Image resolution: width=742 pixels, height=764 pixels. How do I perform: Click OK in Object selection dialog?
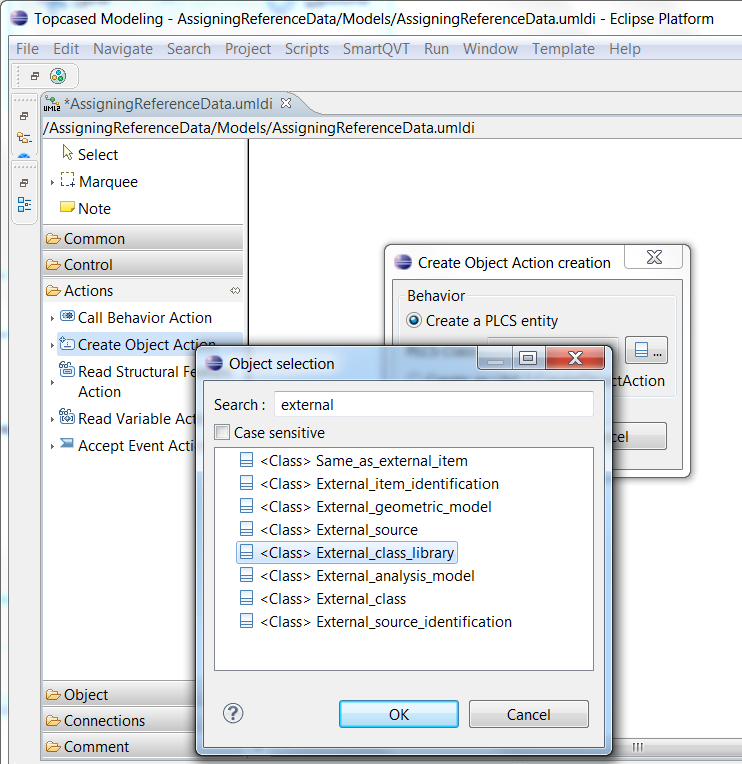(398, 714)
